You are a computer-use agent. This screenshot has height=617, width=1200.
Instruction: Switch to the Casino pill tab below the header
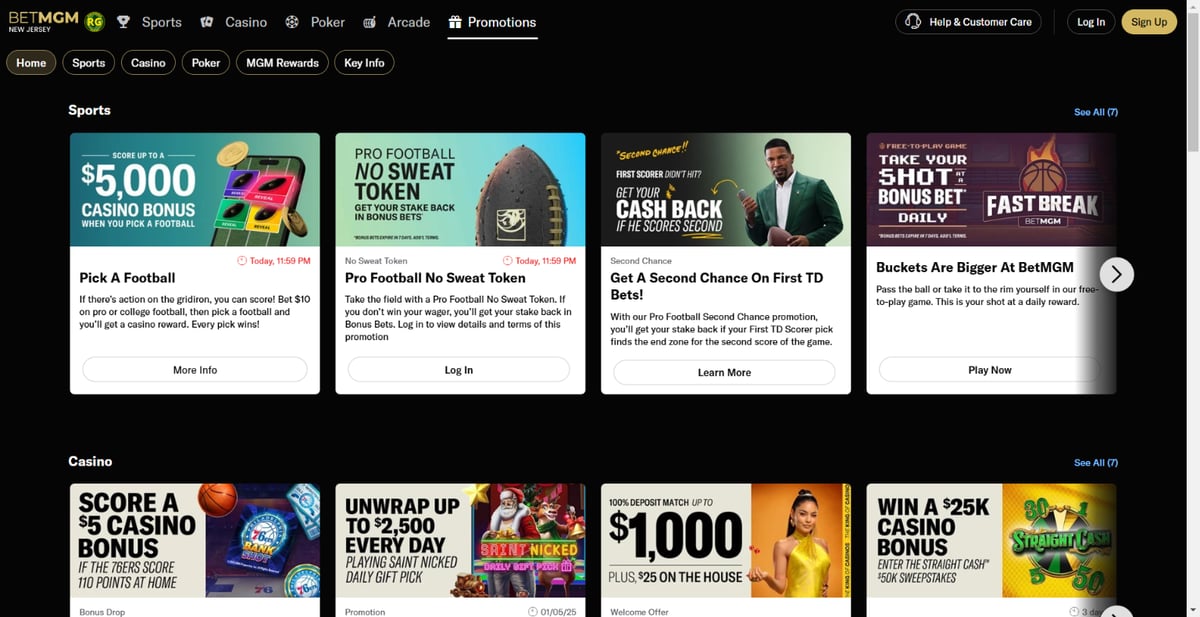[x=148, y=63]
